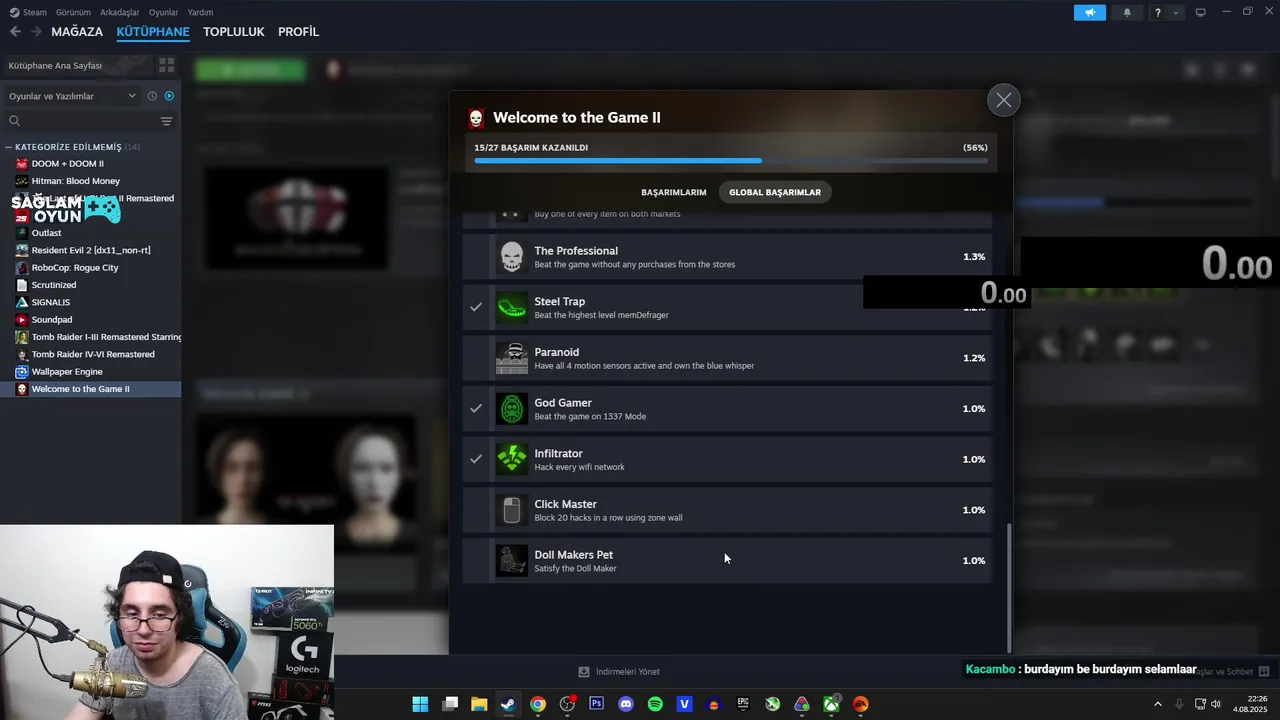Switch to the TOPLULUK tab
Image resolution: width=1280 pixels, height=720 pixels.
233,32
